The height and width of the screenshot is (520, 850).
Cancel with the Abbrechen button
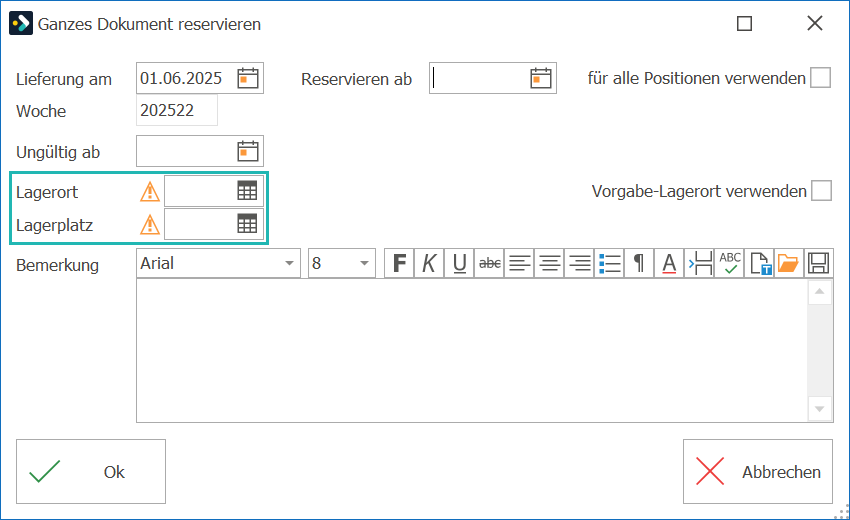757,471
